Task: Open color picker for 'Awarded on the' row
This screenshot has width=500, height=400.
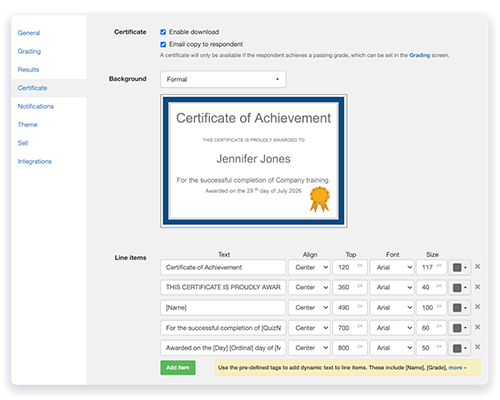Action: [460, 348]
